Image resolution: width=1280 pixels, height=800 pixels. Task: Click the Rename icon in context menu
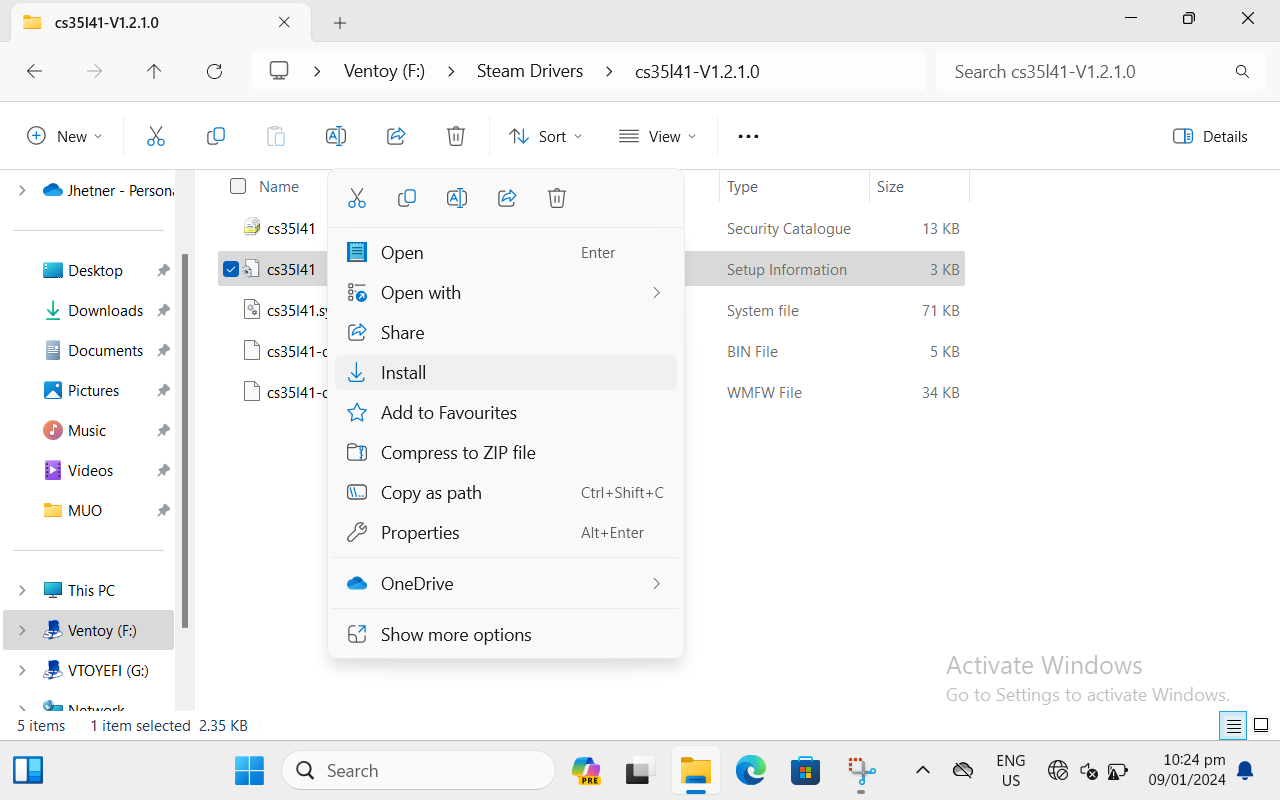457,198
